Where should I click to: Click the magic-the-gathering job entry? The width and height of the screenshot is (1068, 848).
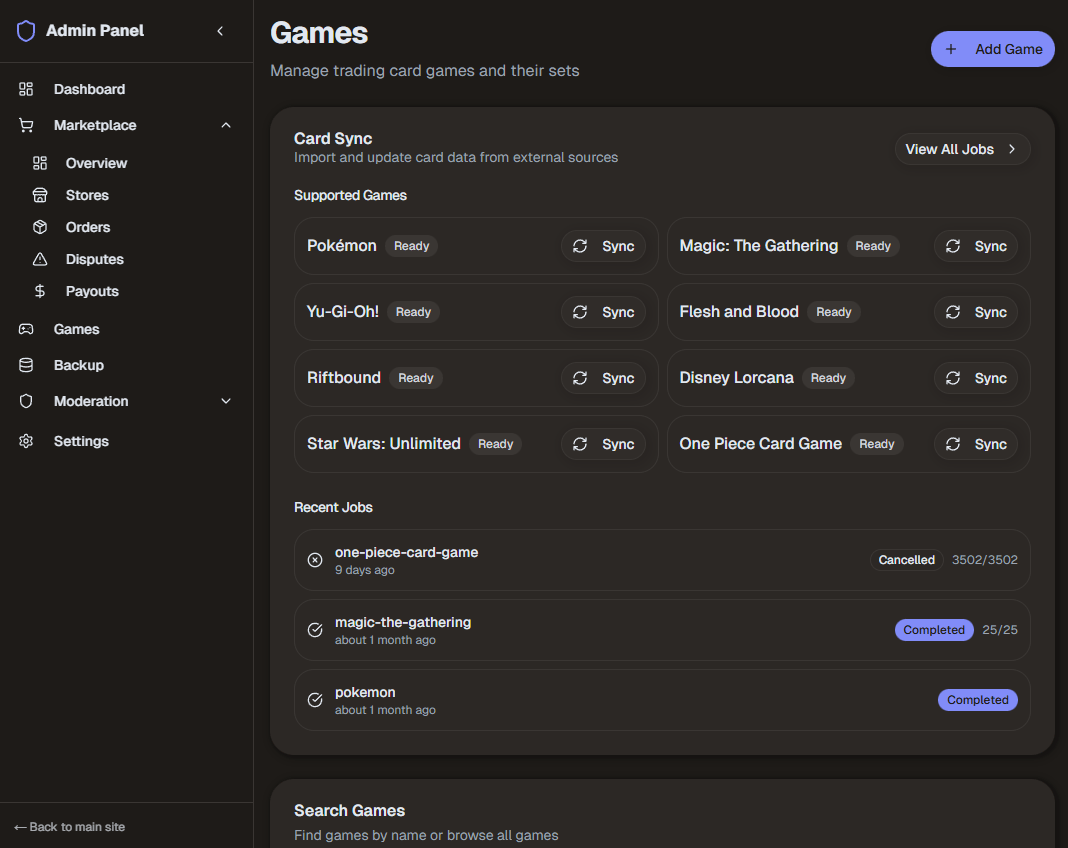click(661, 630)
